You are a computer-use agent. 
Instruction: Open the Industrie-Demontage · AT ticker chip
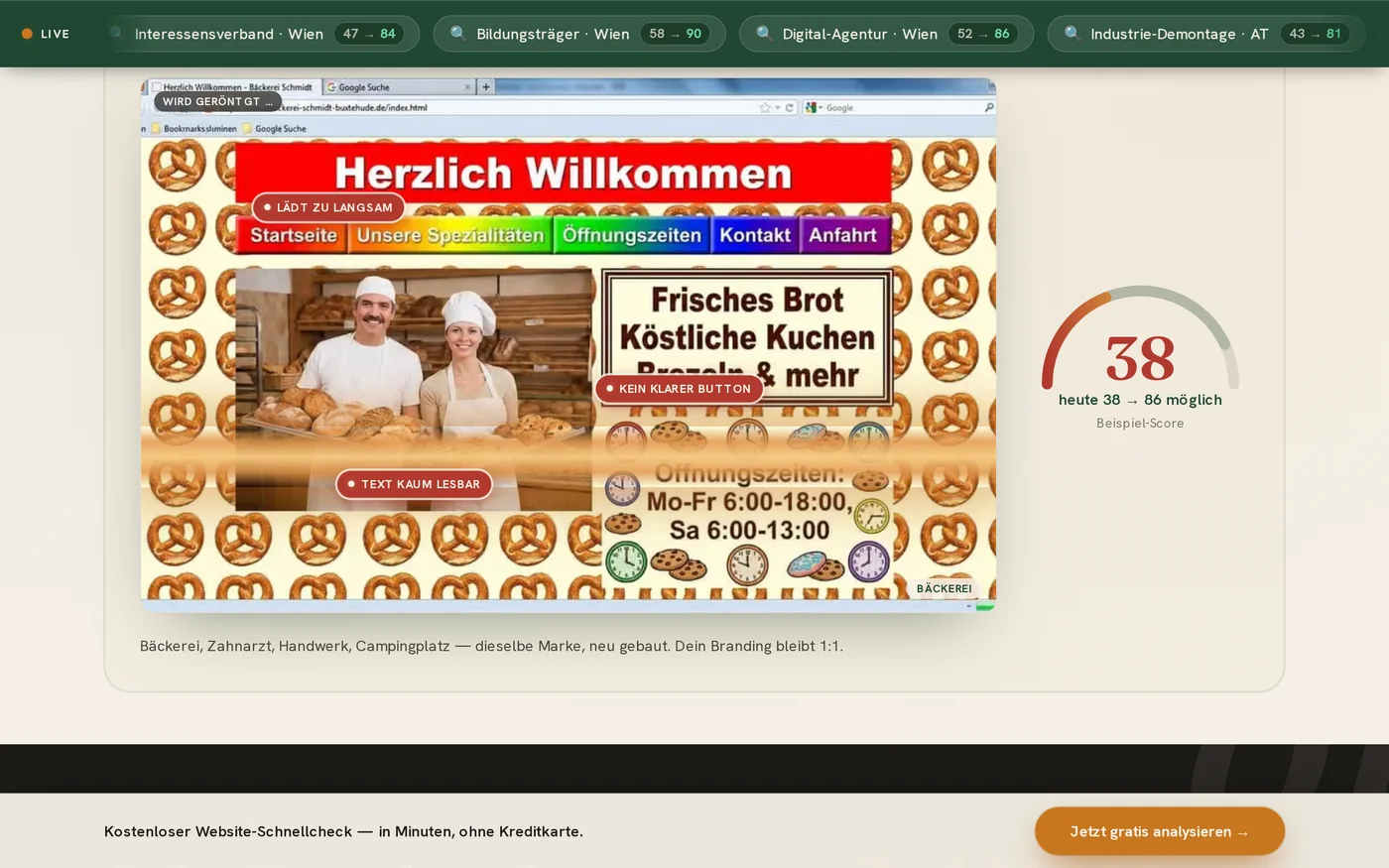1206,34
